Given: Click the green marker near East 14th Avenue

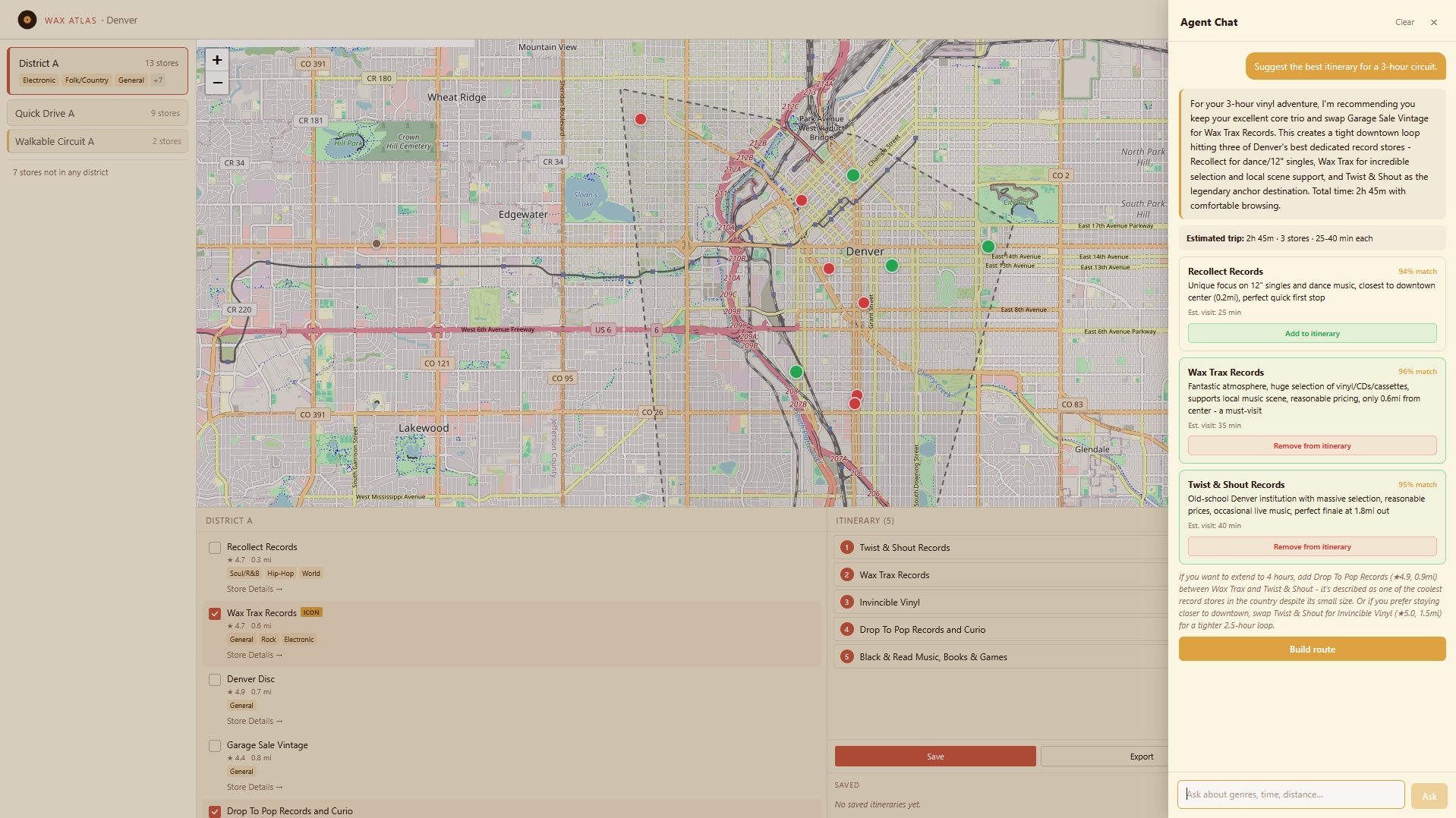Looking at the screenshot, I should coord(988,247).
